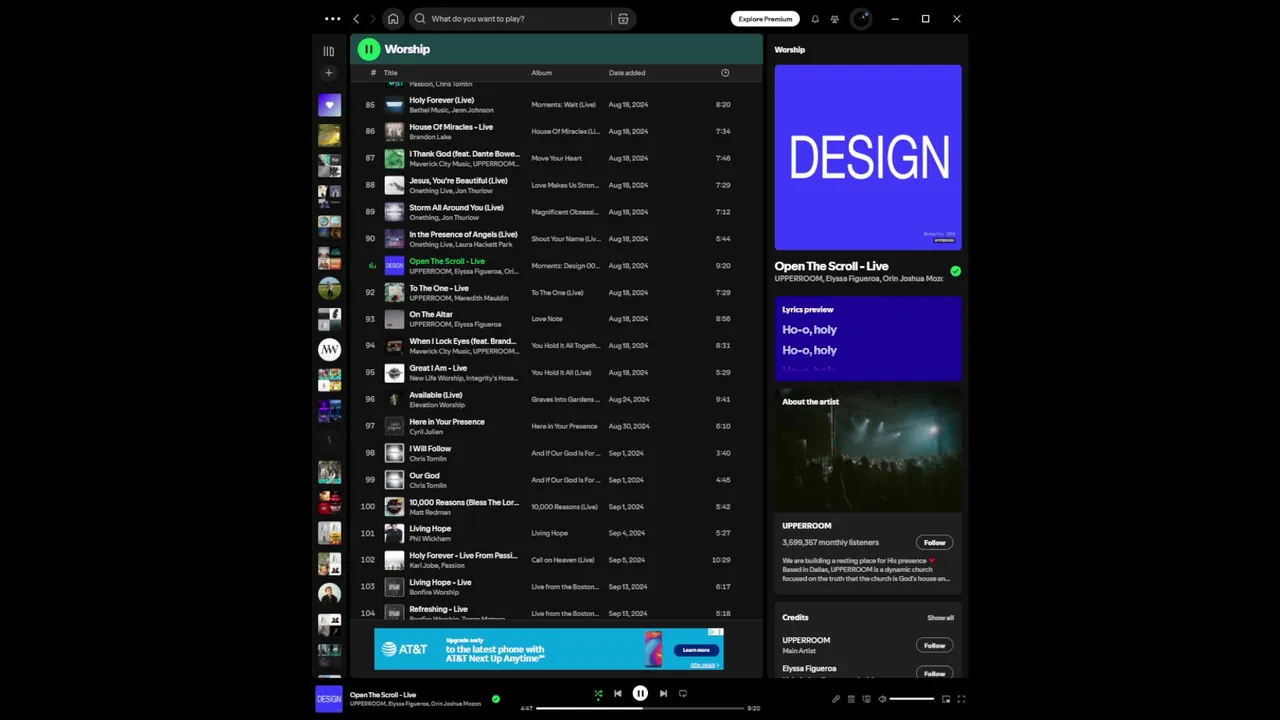Sort by duration clock icon
This screenshot has height=720, width=1280.
[725, 73]
